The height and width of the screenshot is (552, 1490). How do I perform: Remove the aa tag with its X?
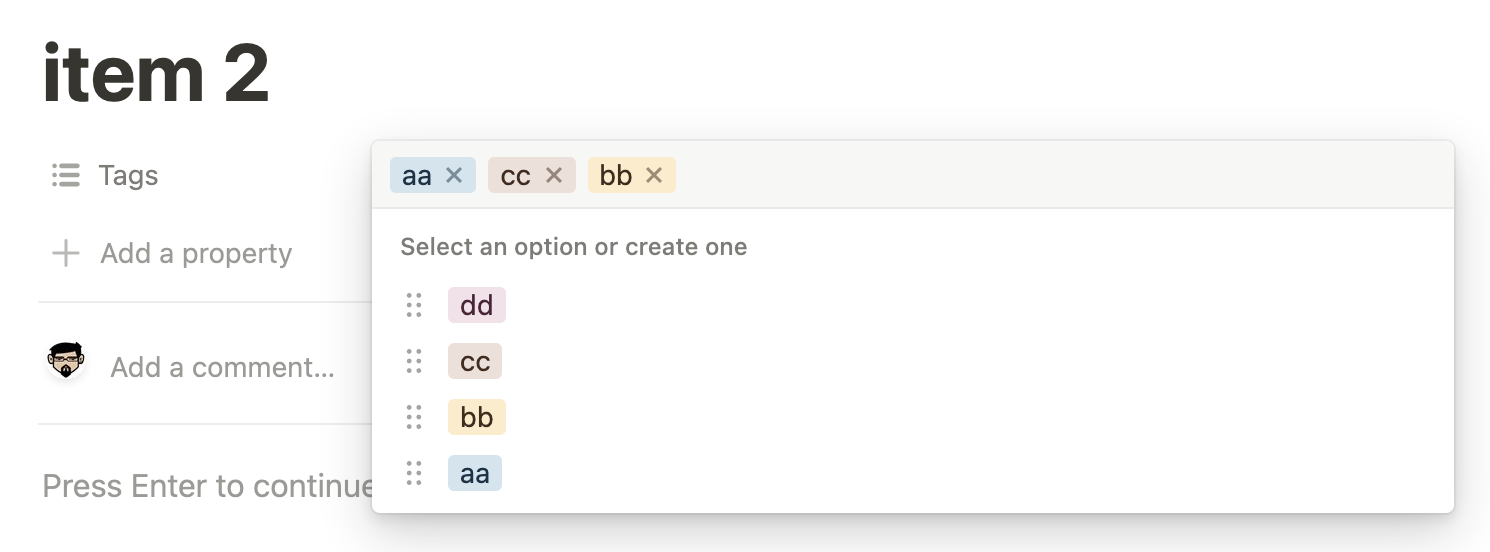[454, 176]
